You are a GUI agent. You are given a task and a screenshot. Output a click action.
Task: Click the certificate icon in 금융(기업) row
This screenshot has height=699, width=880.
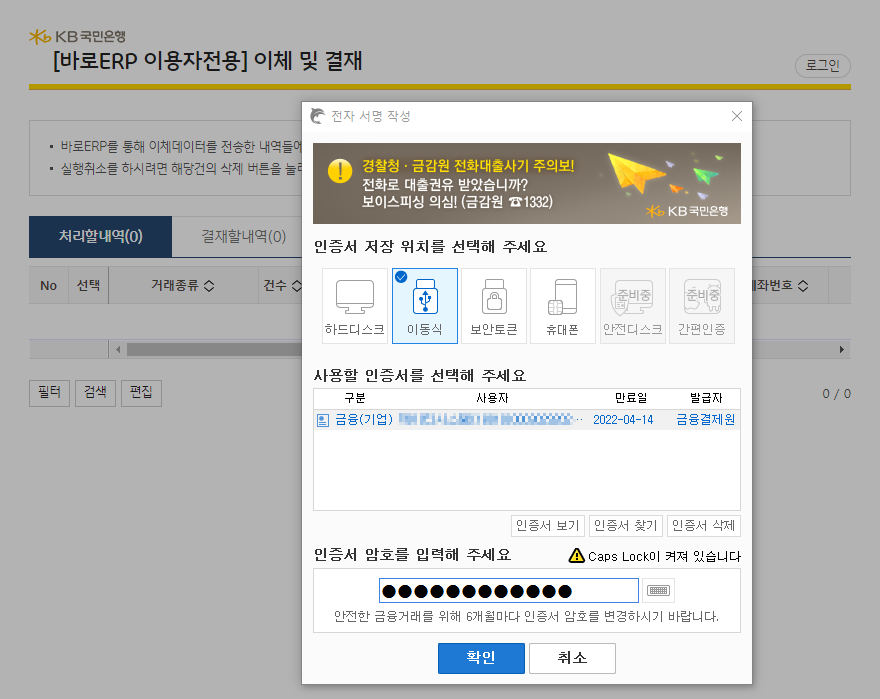coord(323,420)
